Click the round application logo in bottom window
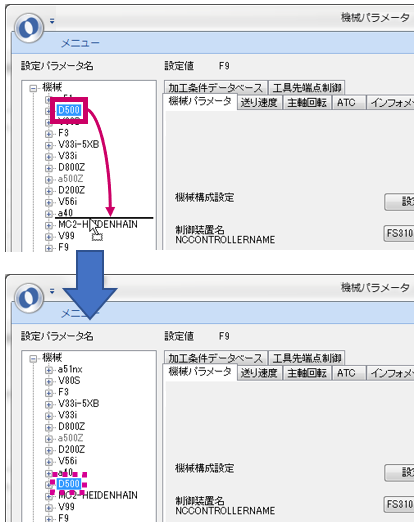The width and height of the screenshot is (415, 526). click(x=29, y=298)
